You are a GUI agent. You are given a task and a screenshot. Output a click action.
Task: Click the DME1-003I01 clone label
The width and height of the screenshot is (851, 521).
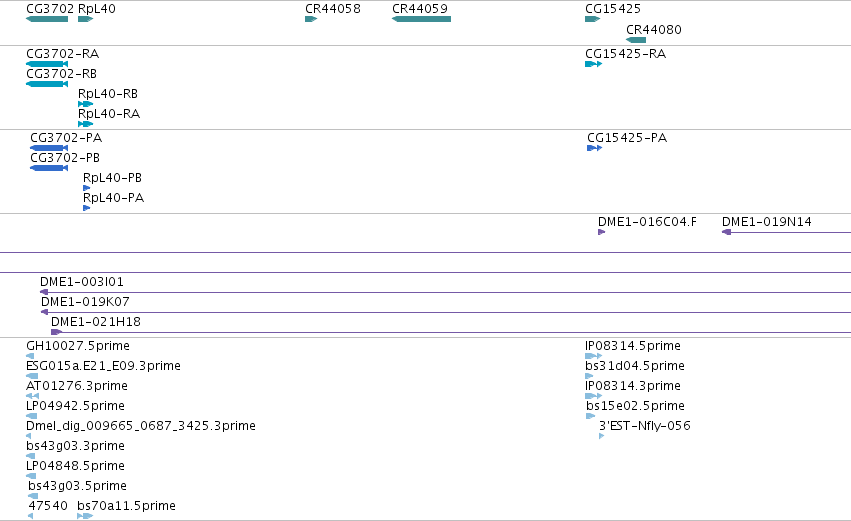pos(82,282)
